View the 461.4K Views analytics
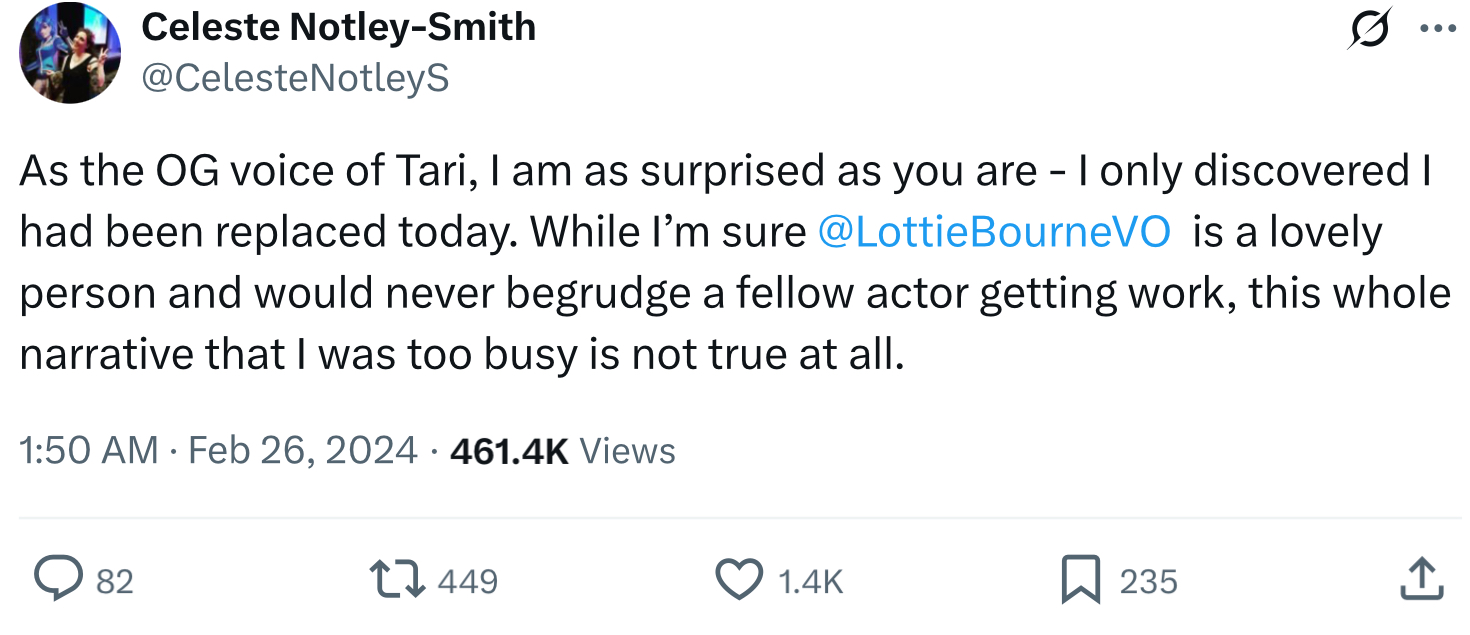Viewport: 1470px width, 635px height. click(x=563, y=451)
